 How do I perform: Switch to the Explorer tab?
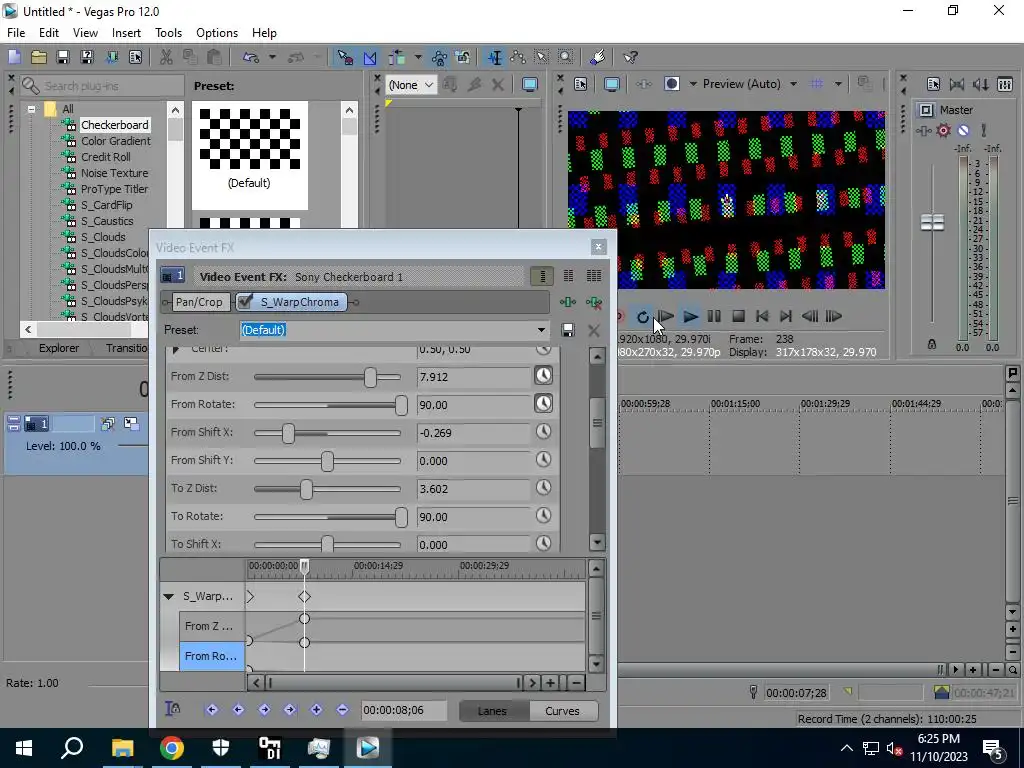coord(59,348)
